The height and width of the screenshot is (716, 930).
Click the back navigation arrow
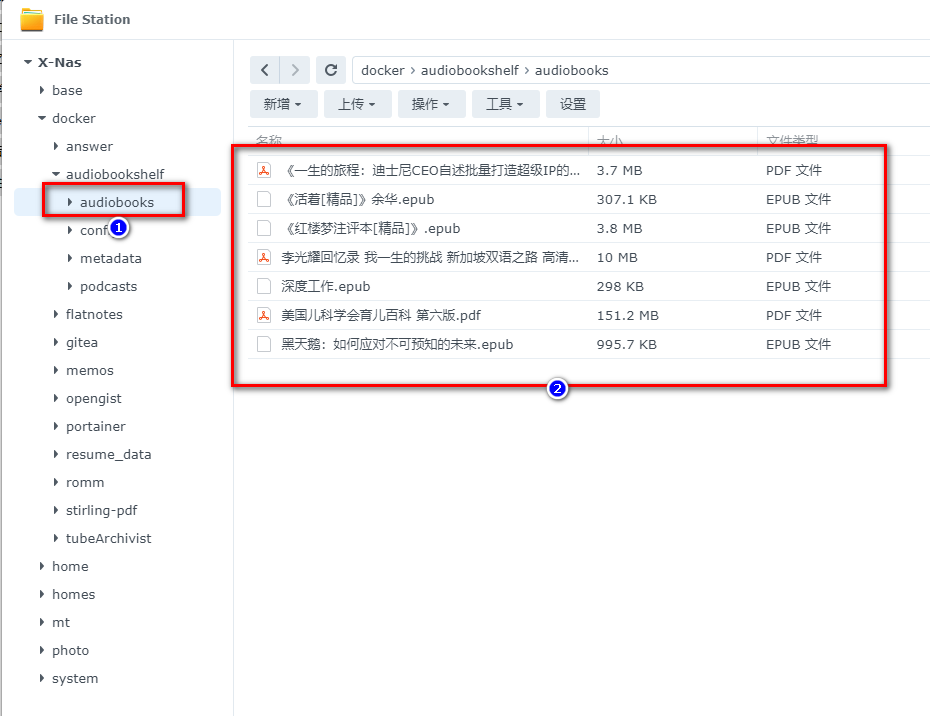pos(264,70)
